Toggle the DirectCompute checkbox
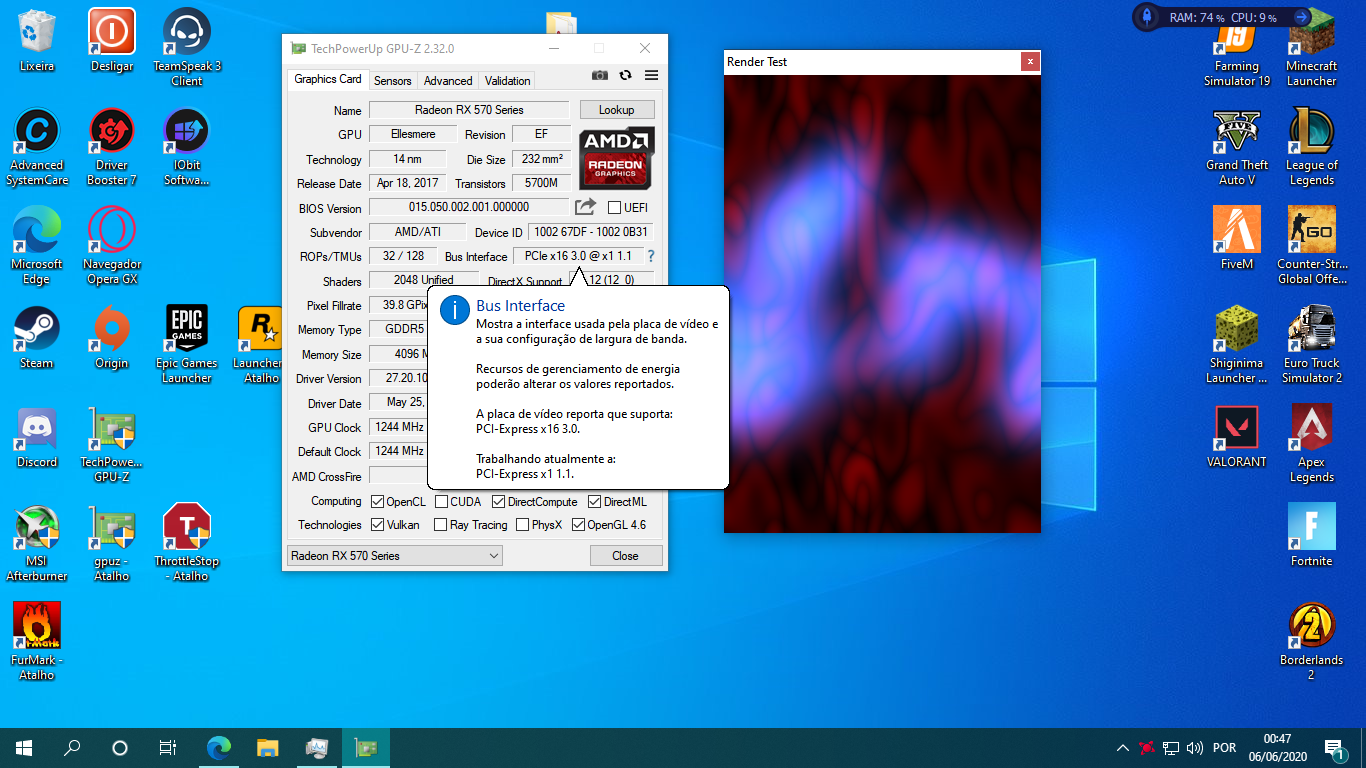The width and height of the screenshot is (1366, 768). 498,502
